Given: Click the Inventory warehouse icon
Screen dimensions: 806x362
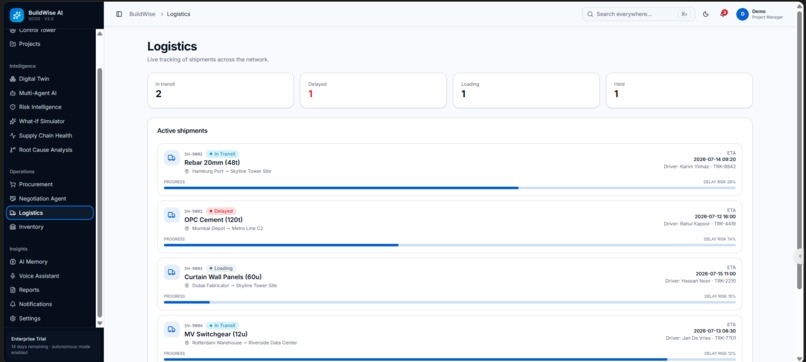Looking at the screenshot, I should [13, 227].
